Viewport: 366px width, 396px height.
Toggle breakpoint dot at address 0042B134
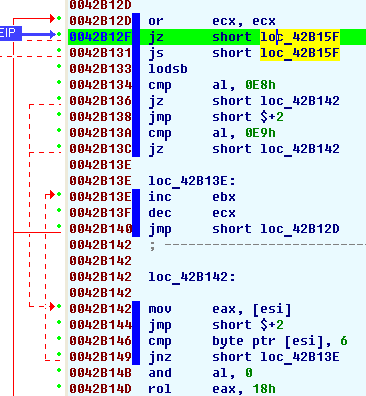click(59, 82)
